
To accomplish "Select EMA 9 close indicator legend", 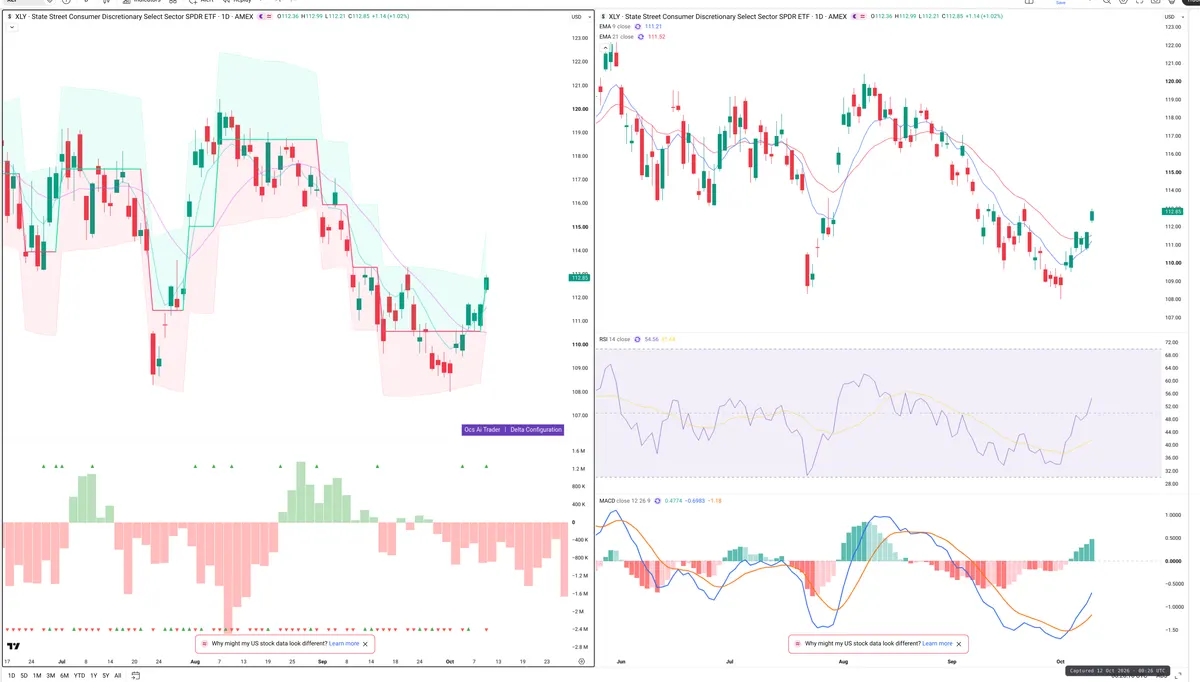I will coord(616,26).
